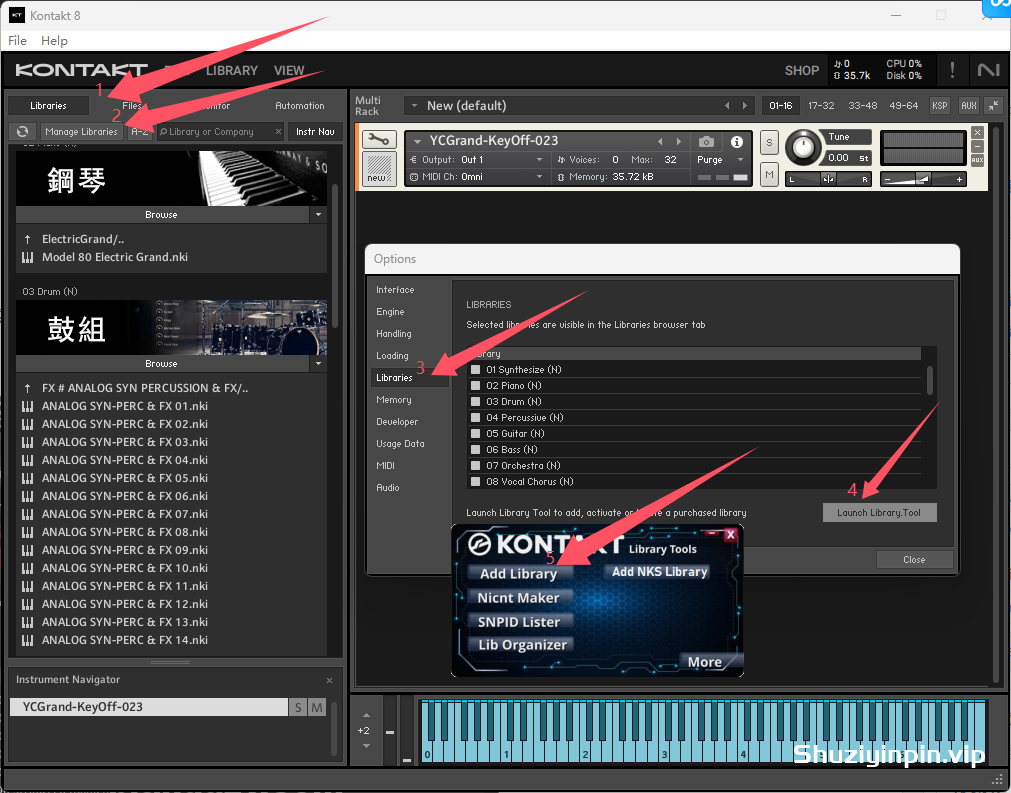The width and height of the screenshot is (1011, 793).
Task: Click the Tune knob
Action: [x=802, y=148]
